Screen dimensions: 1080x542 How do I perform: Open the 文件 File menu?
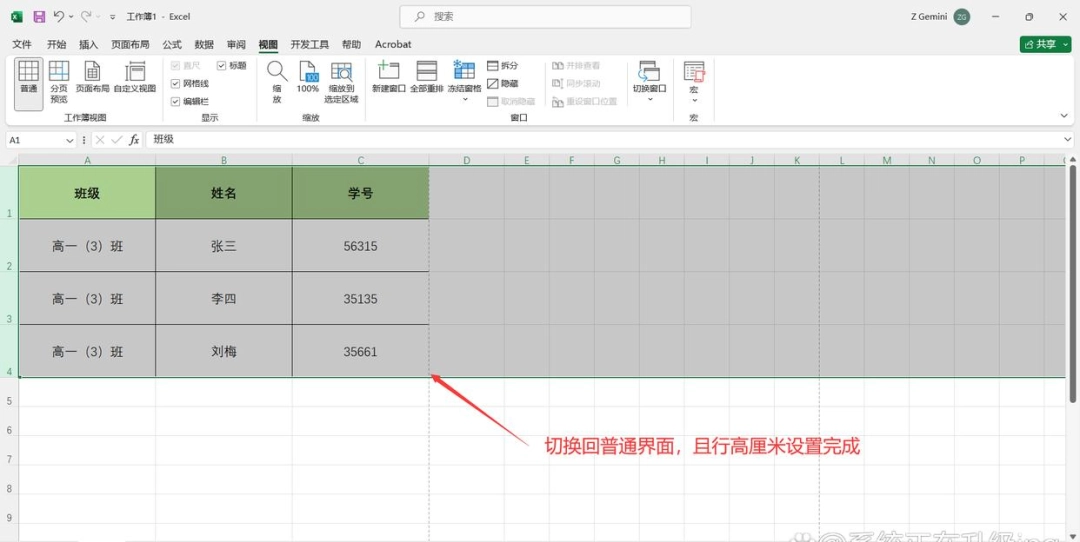coord(22,44)
